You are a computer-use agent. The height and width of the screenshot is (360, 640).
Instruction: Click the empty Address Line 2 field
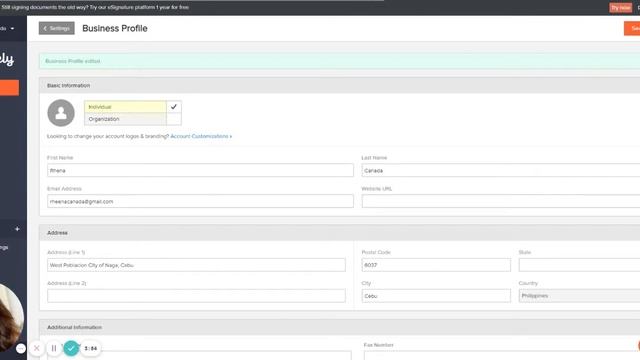[196, 296]
